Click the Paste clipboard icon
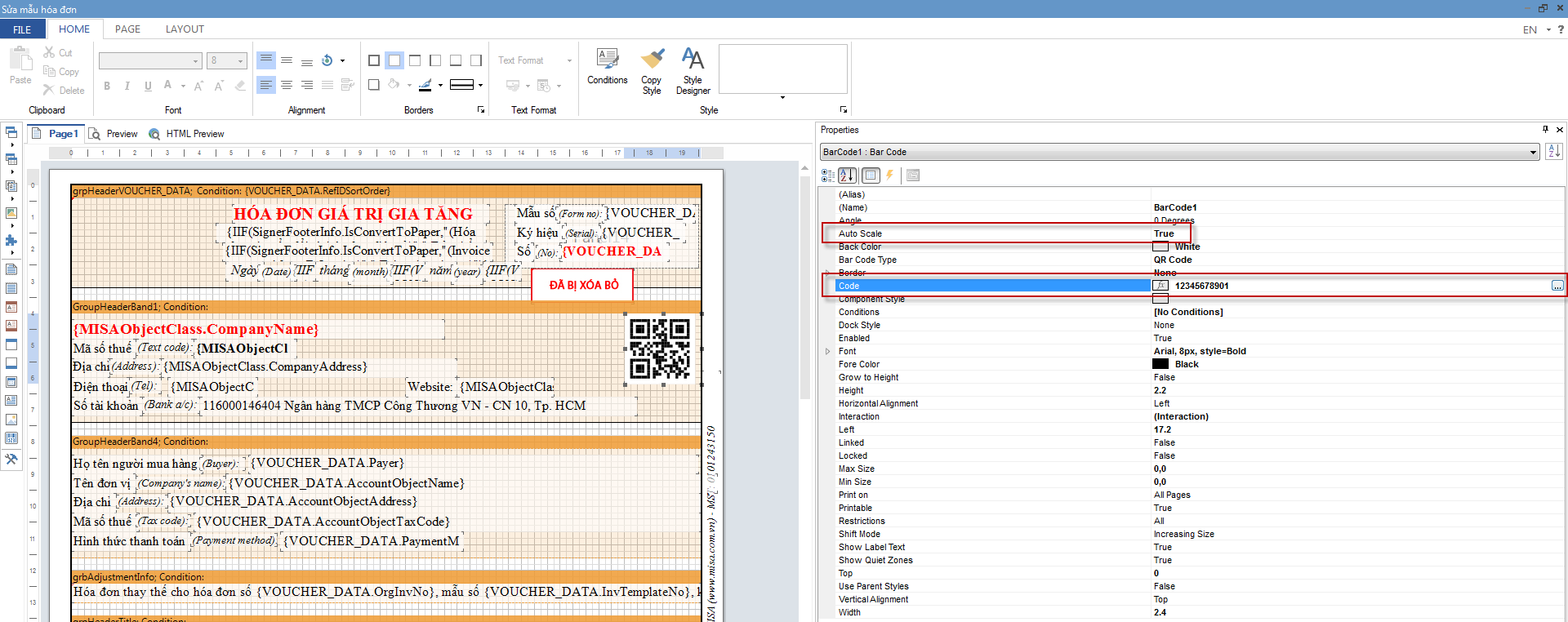This screenshot has width=1568, height=622. point(20,59)
